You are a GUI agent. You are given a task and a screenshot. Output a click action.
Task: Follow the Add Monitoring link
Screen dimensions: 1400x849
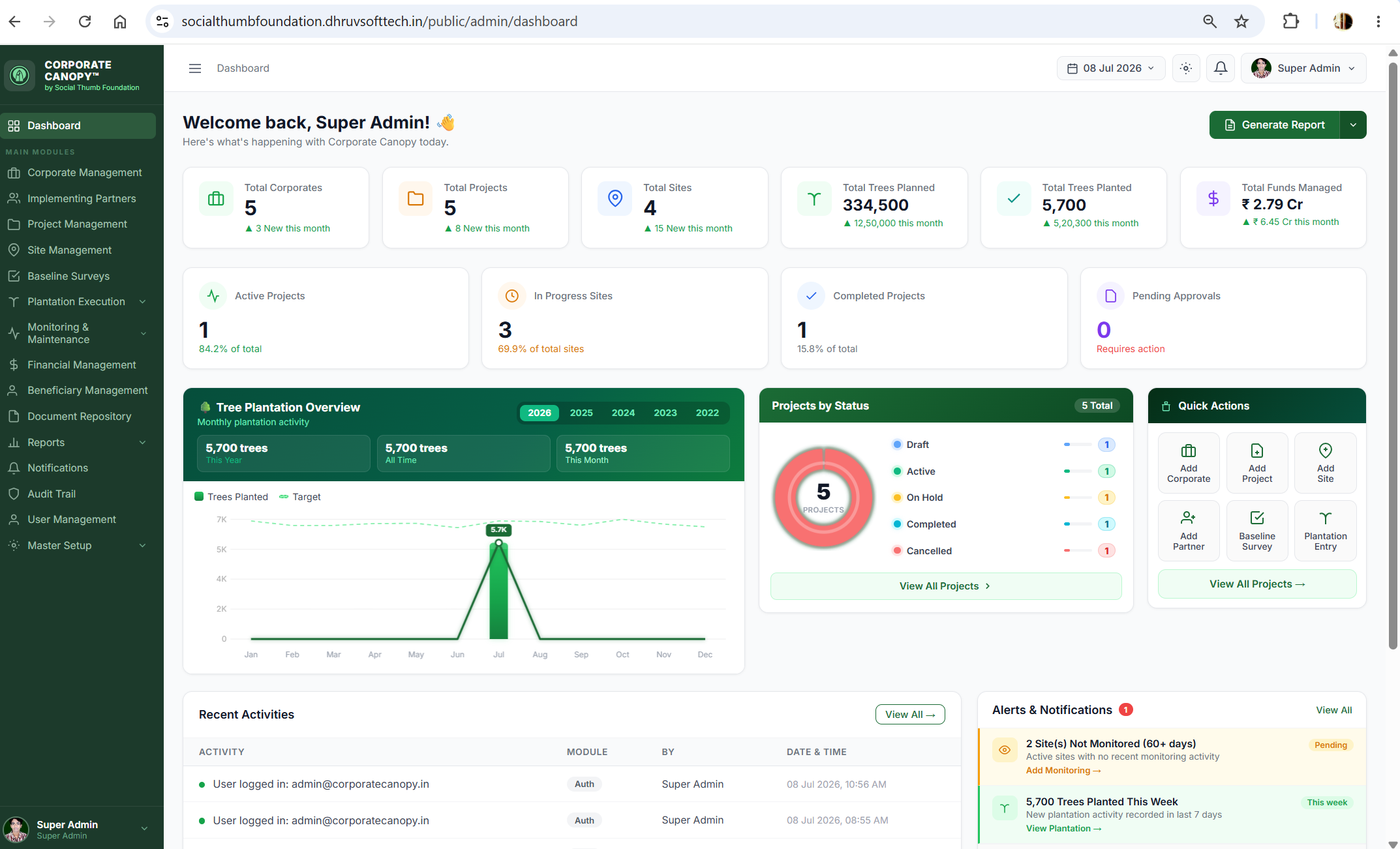[x=1063, y=770]
